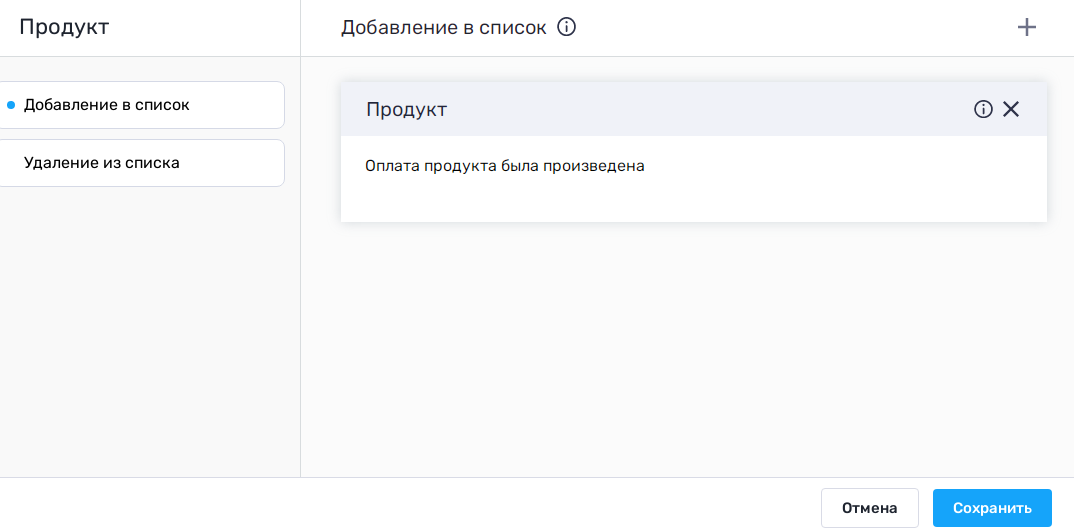Click the empty area below the Продукт card
Screen dimensions: 1074x532
click(690, 350)
